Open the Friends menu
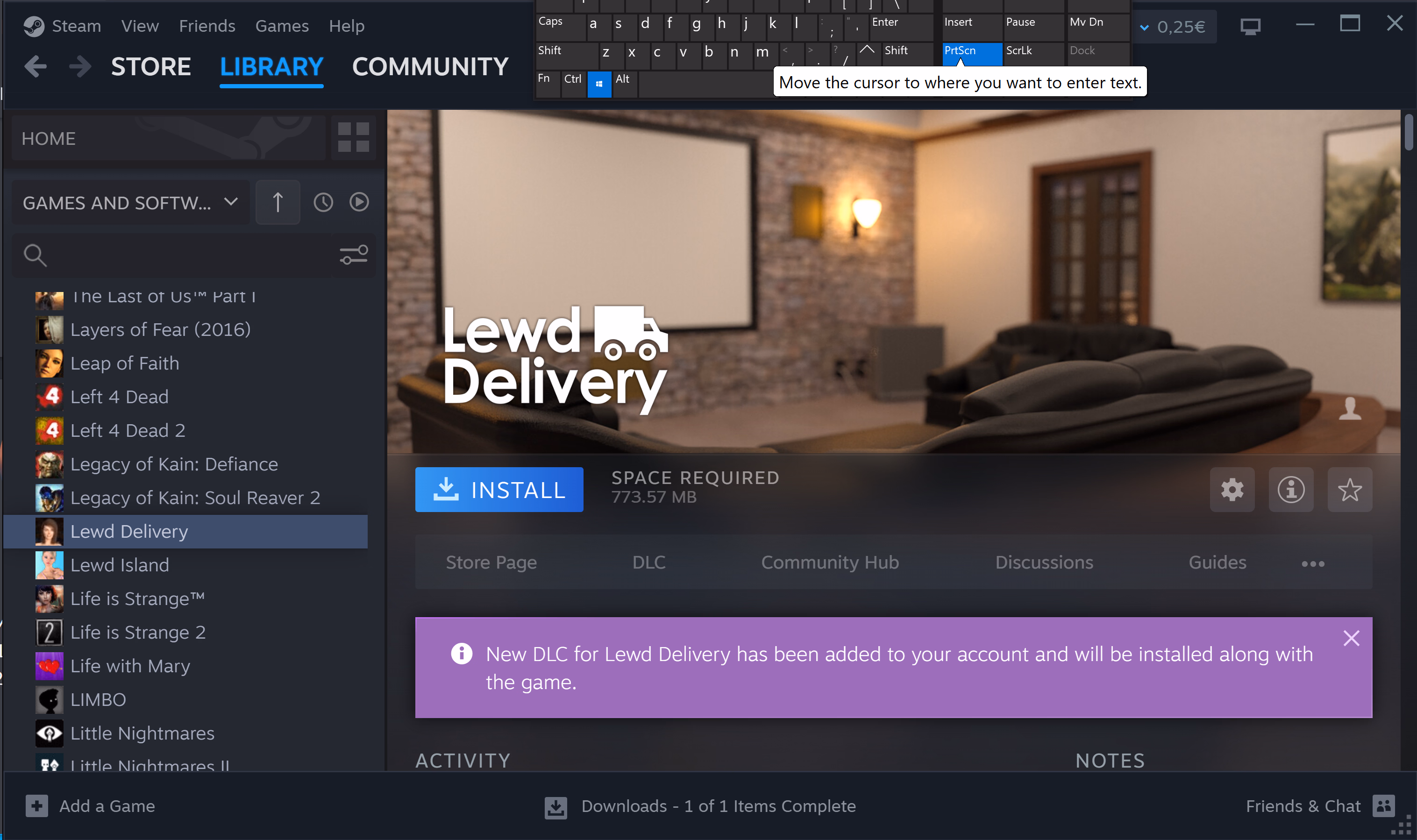The width and height of the screenshot is (1417, 840). tap(207, 26)
